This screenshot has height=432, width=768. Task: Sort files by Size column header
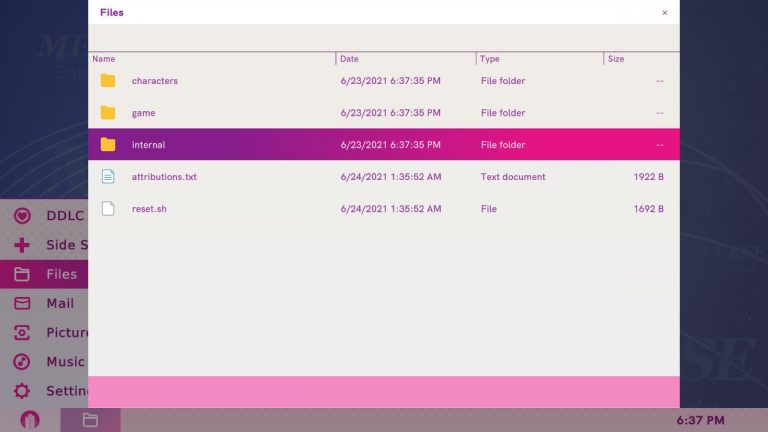[616, 59]
